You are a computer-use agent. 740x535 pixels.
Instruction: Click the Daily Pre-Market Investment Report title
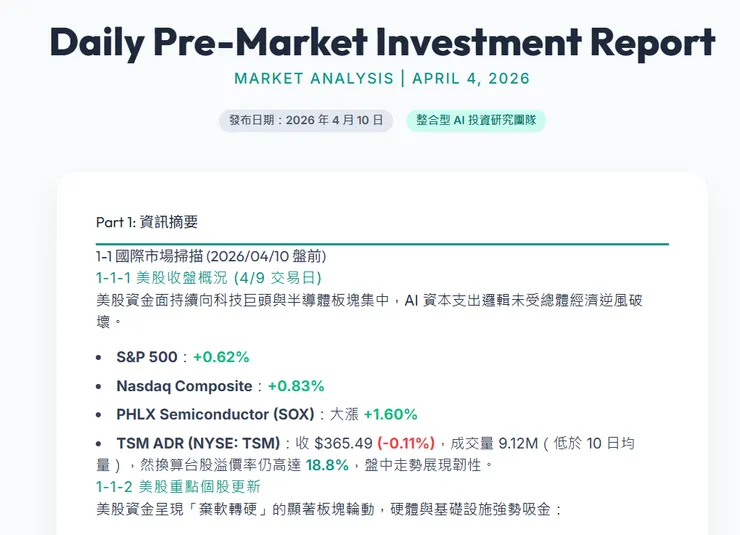click(x=382, y=42)
